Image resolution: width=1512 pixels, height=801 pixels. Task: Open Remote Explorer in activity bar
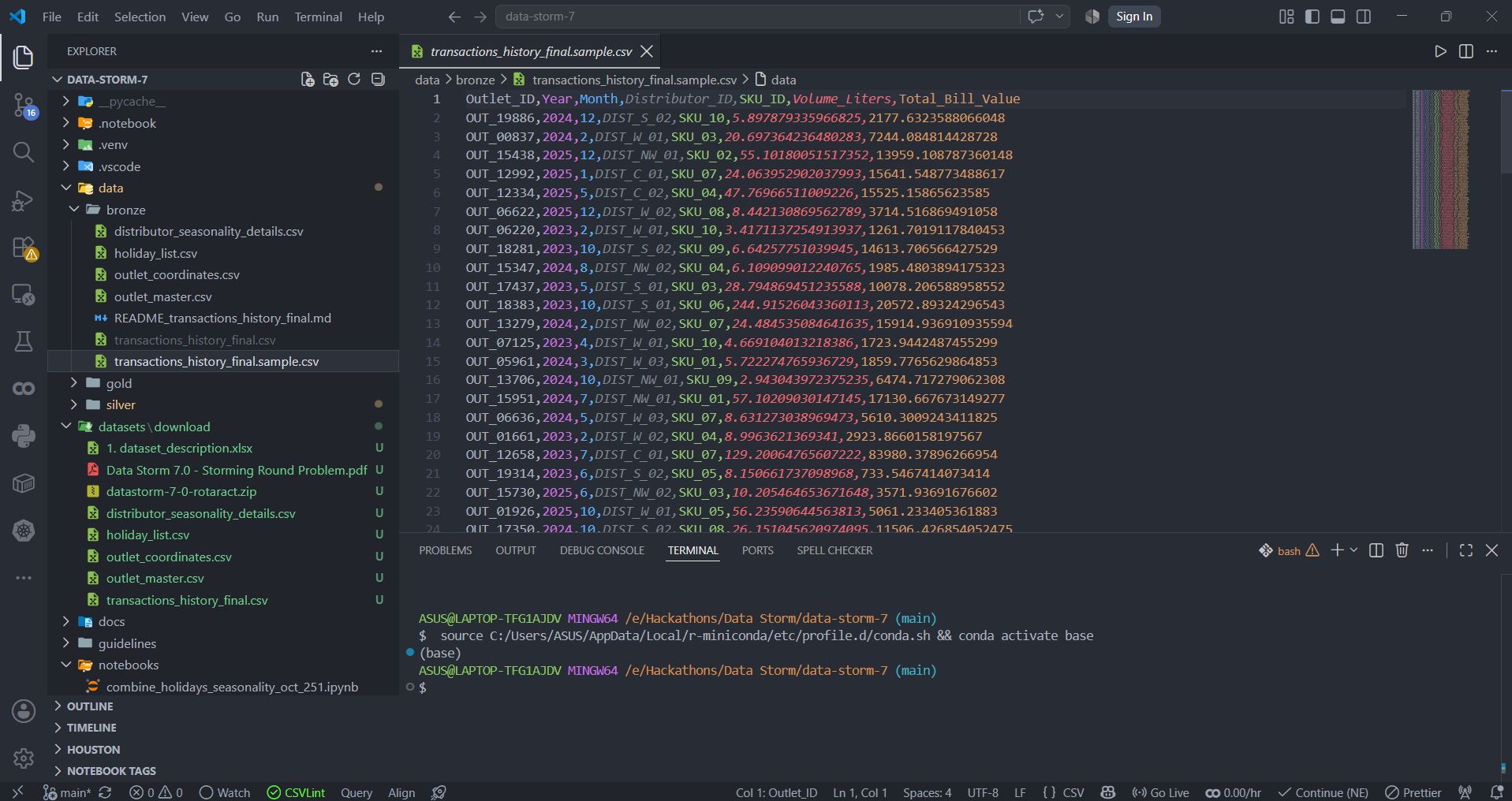[24, 295]
